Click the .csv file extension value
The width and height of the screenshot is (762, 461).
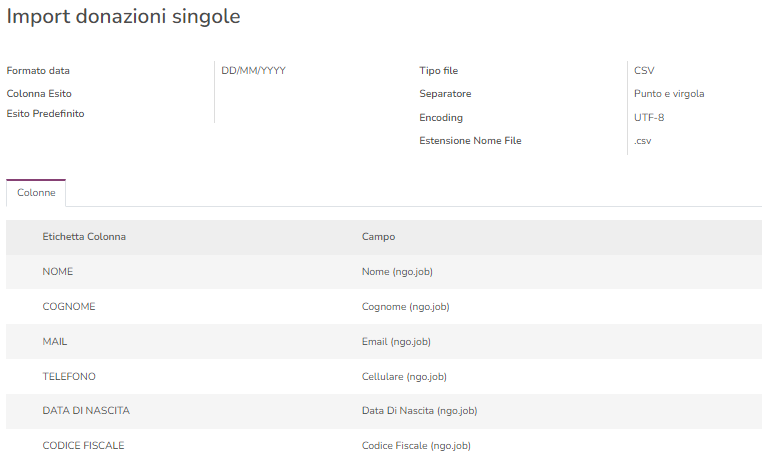tap(643, 141)
